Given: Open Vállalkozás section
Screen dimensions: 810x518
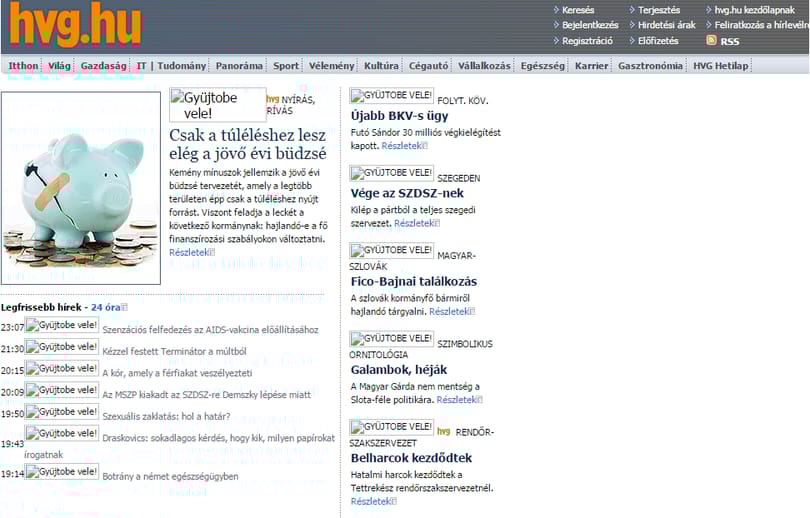Looking at the screenshot, I should point(484,66).
